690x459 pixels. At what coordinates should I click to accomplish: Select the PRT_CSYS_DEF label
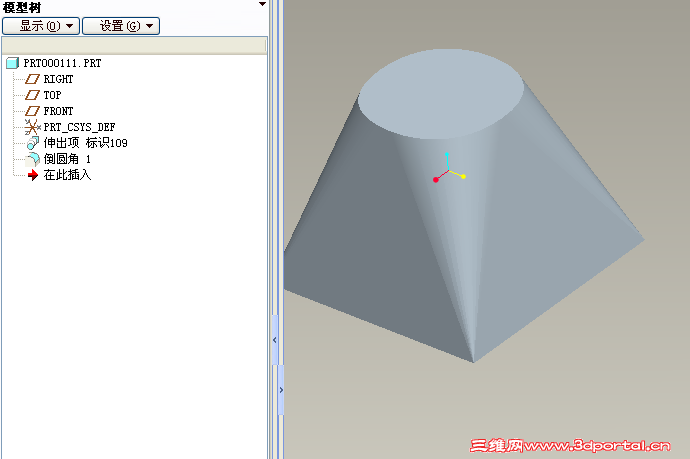pos(79,127)
